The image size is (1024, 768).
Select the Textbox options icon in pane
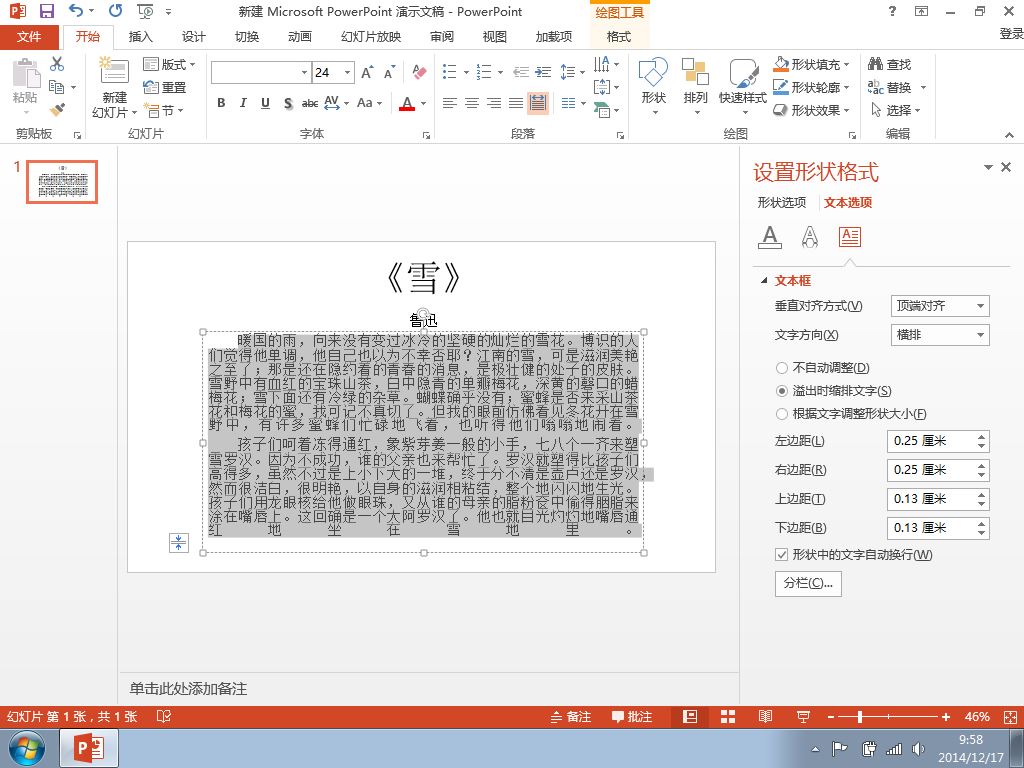[850, 236]
